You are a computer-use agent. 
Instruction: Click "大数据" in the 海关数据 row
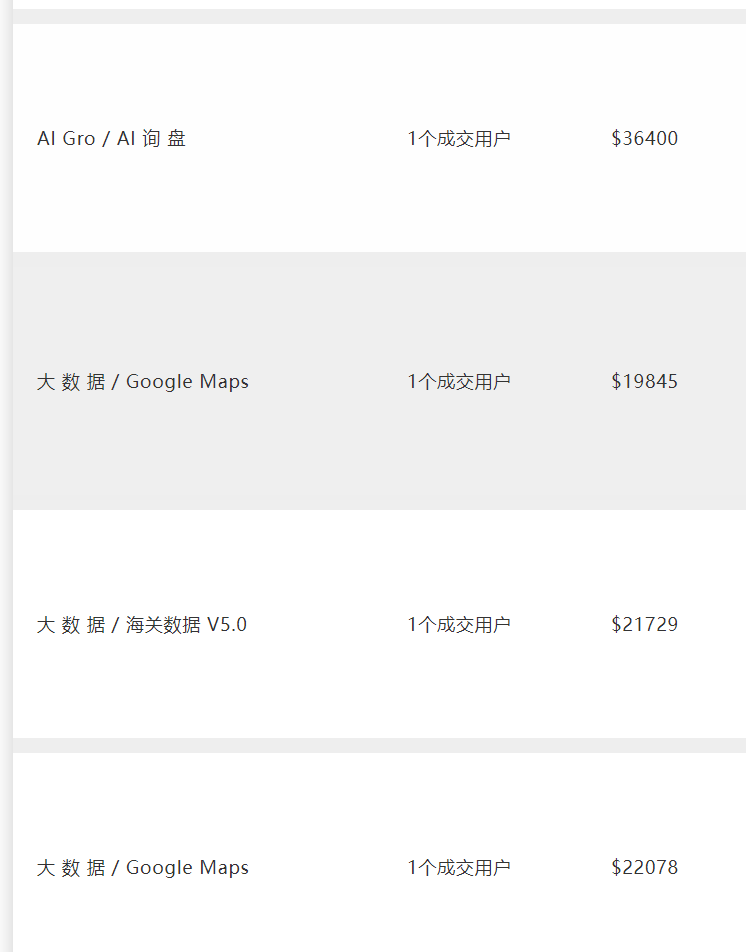coord(71,625)
